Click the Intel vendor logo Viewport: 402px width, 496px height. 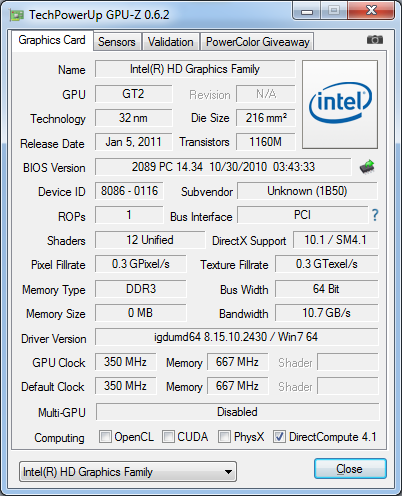point(340,104)
